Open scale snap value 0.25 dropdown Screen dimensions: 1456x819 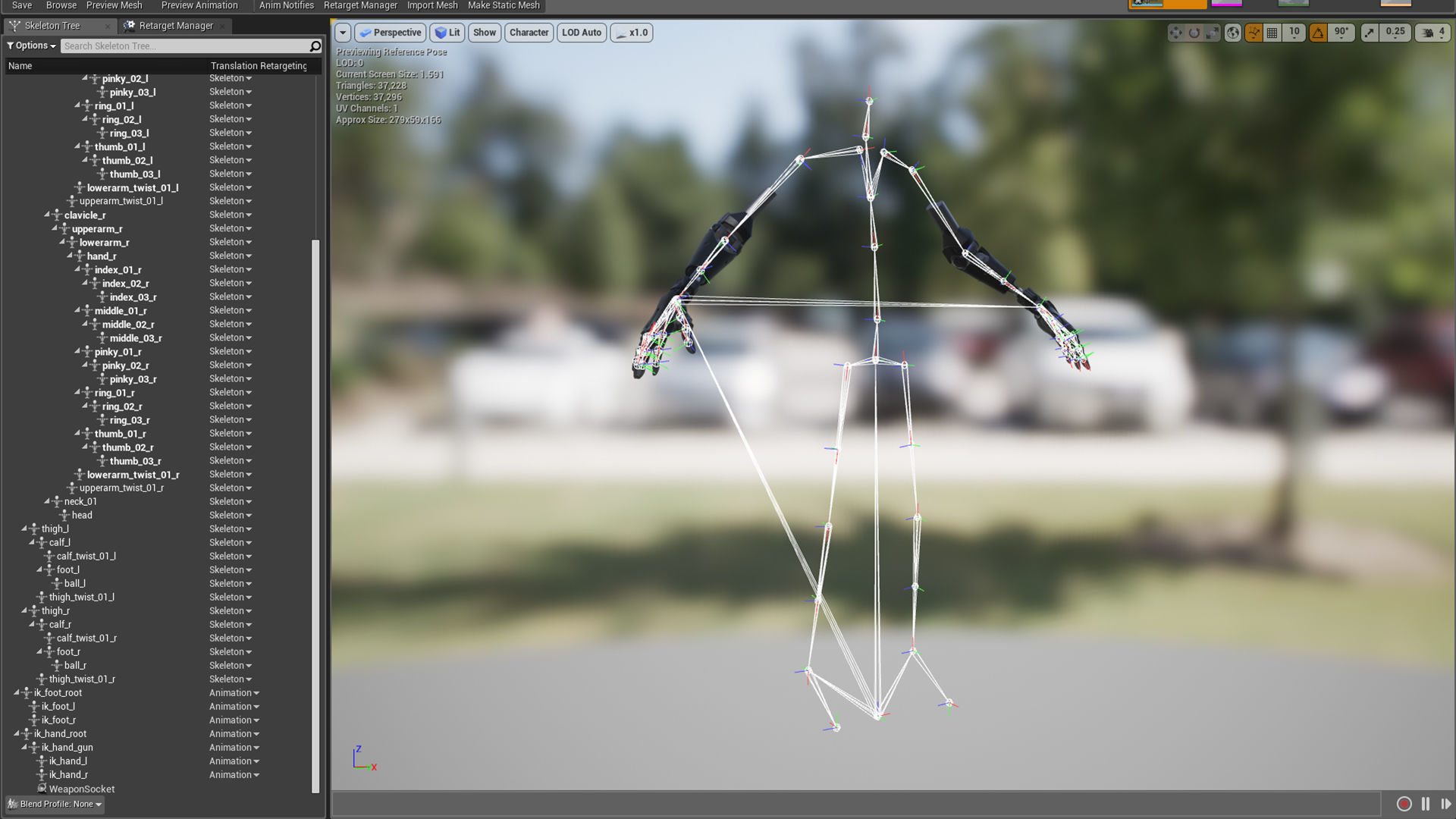pyautogui.click(x=1395, y=32)
